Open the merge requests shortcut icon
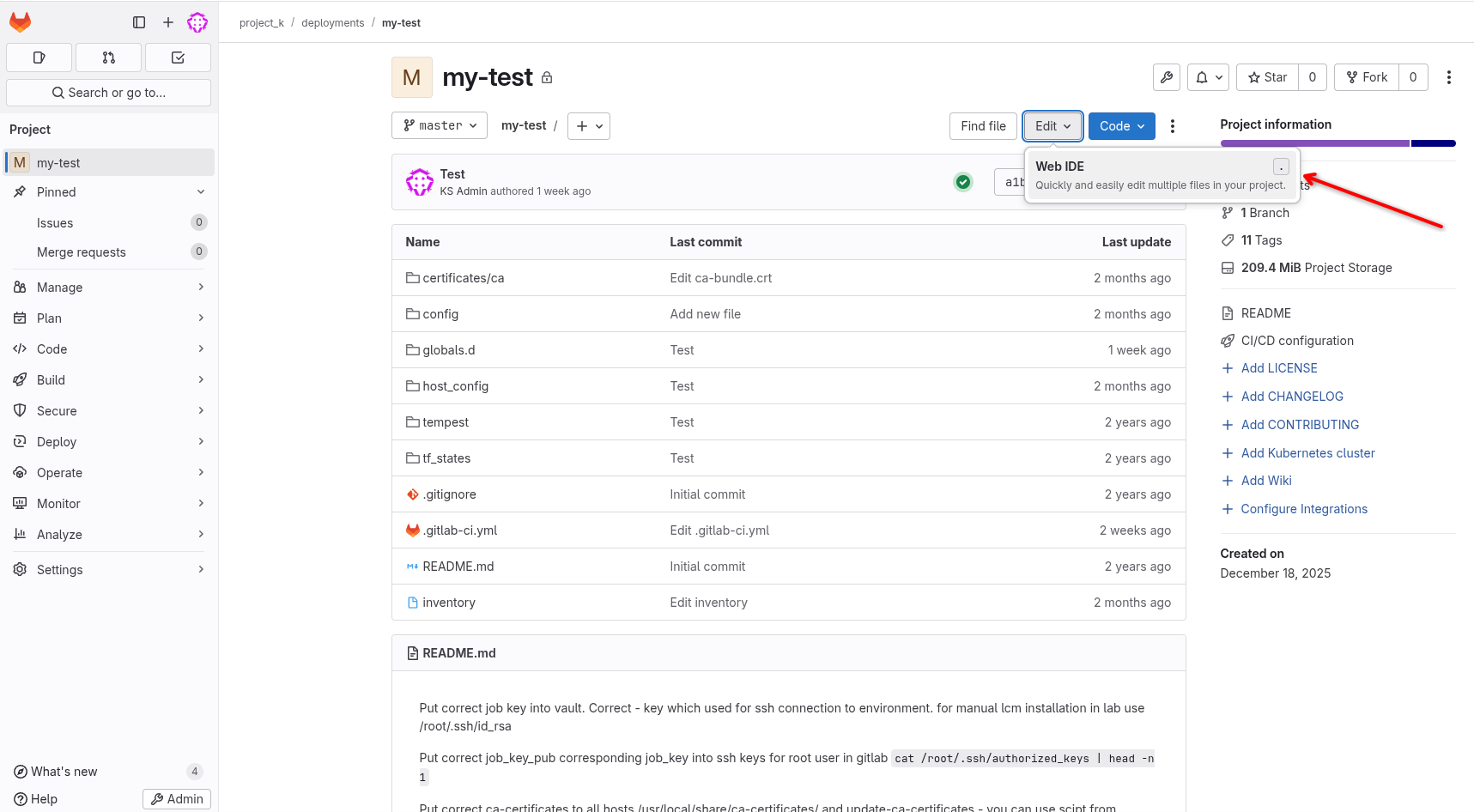This screenshot has height=812, width=1474. tap(108, 58)
